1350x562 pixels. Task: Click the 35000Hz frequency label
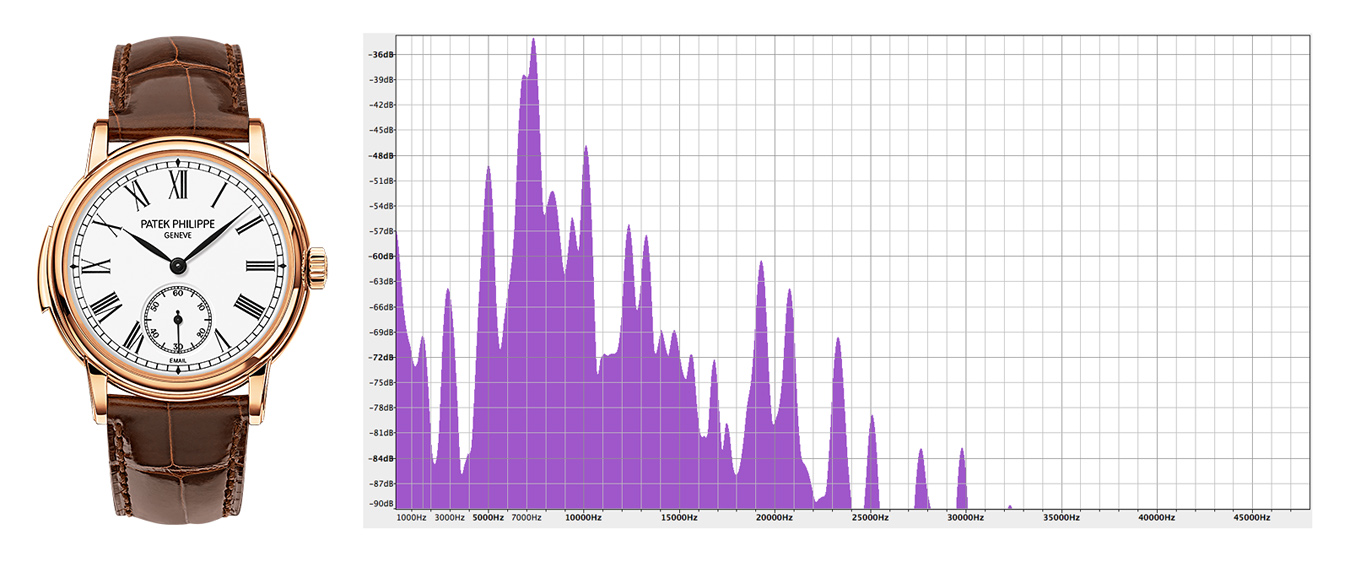pos(1062,518)
